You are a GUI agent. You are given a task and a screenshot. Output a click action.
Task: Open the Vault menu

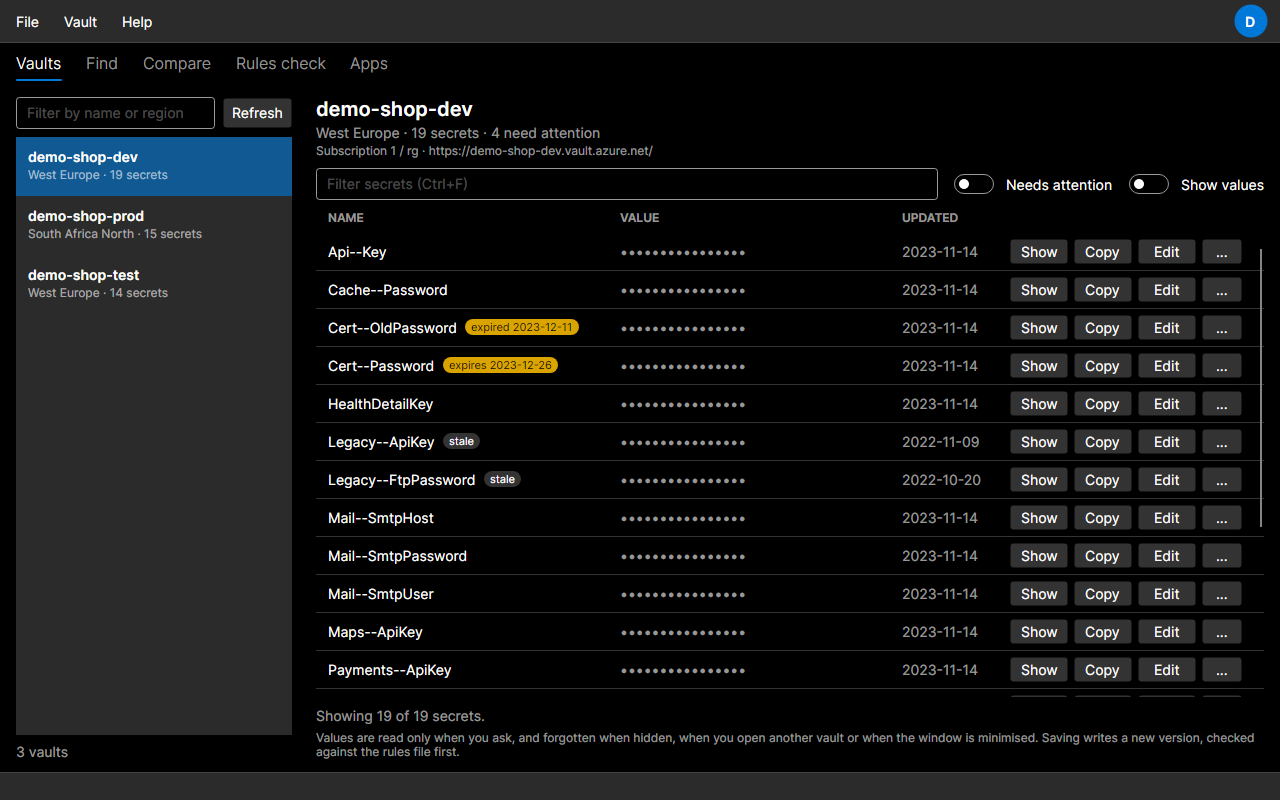pos(80,22)
